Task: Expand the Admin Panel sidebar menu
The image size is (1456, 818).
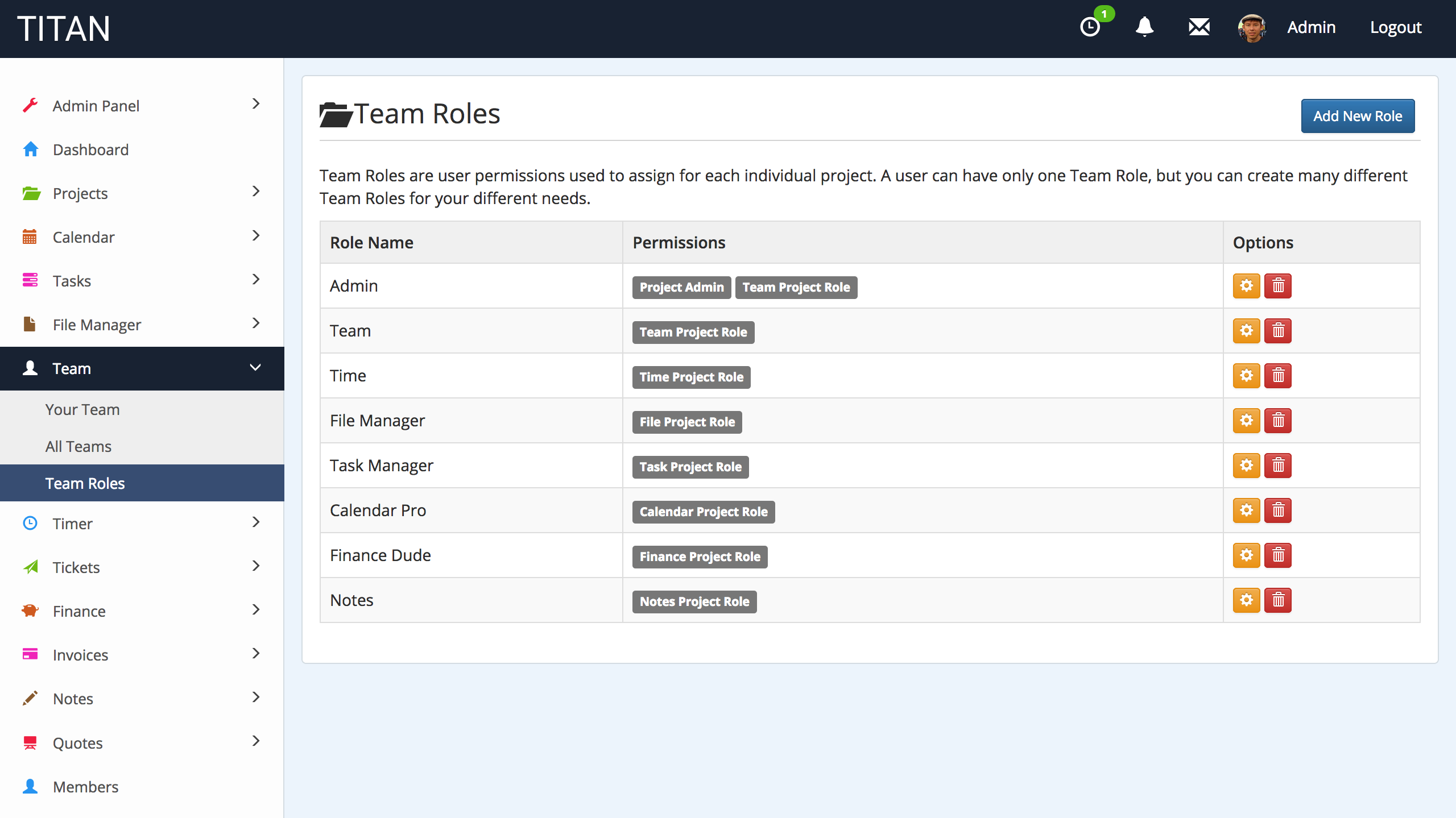Action: click(x=255, y=105)
